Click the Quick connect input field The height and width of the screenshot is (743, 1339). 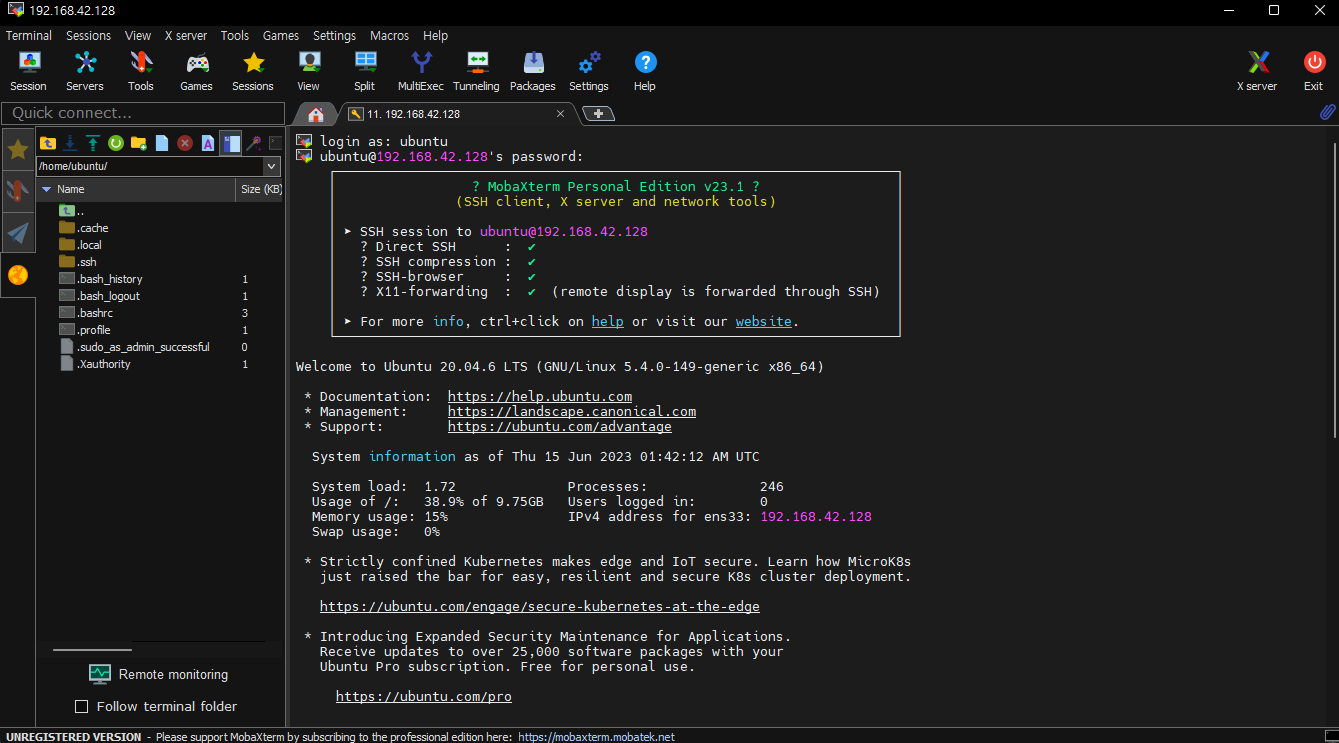tap(141, 113)
